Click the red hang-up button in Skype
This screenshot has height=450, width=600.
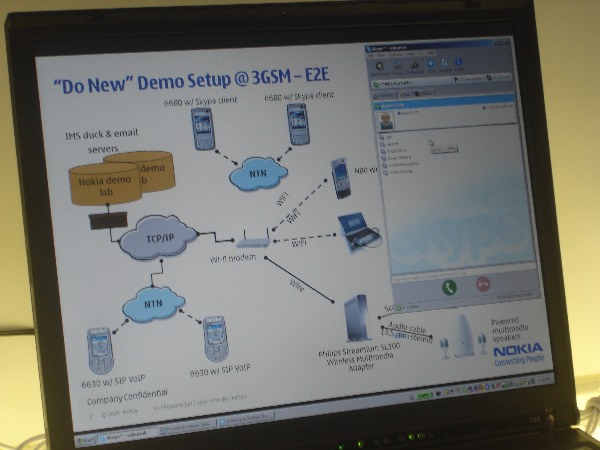tap(484, 284)
